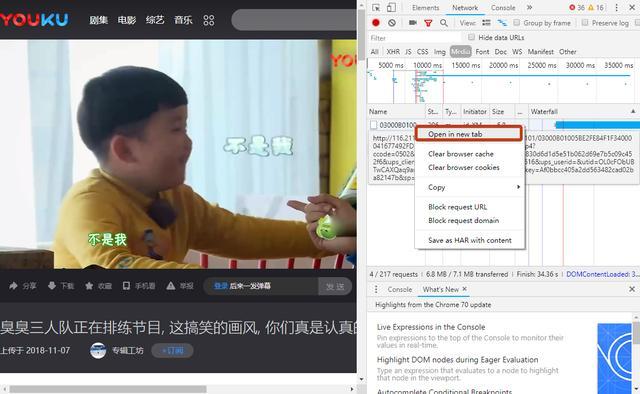Open the Youku category grid icon
640x394 pixels.
click(209, 20)
